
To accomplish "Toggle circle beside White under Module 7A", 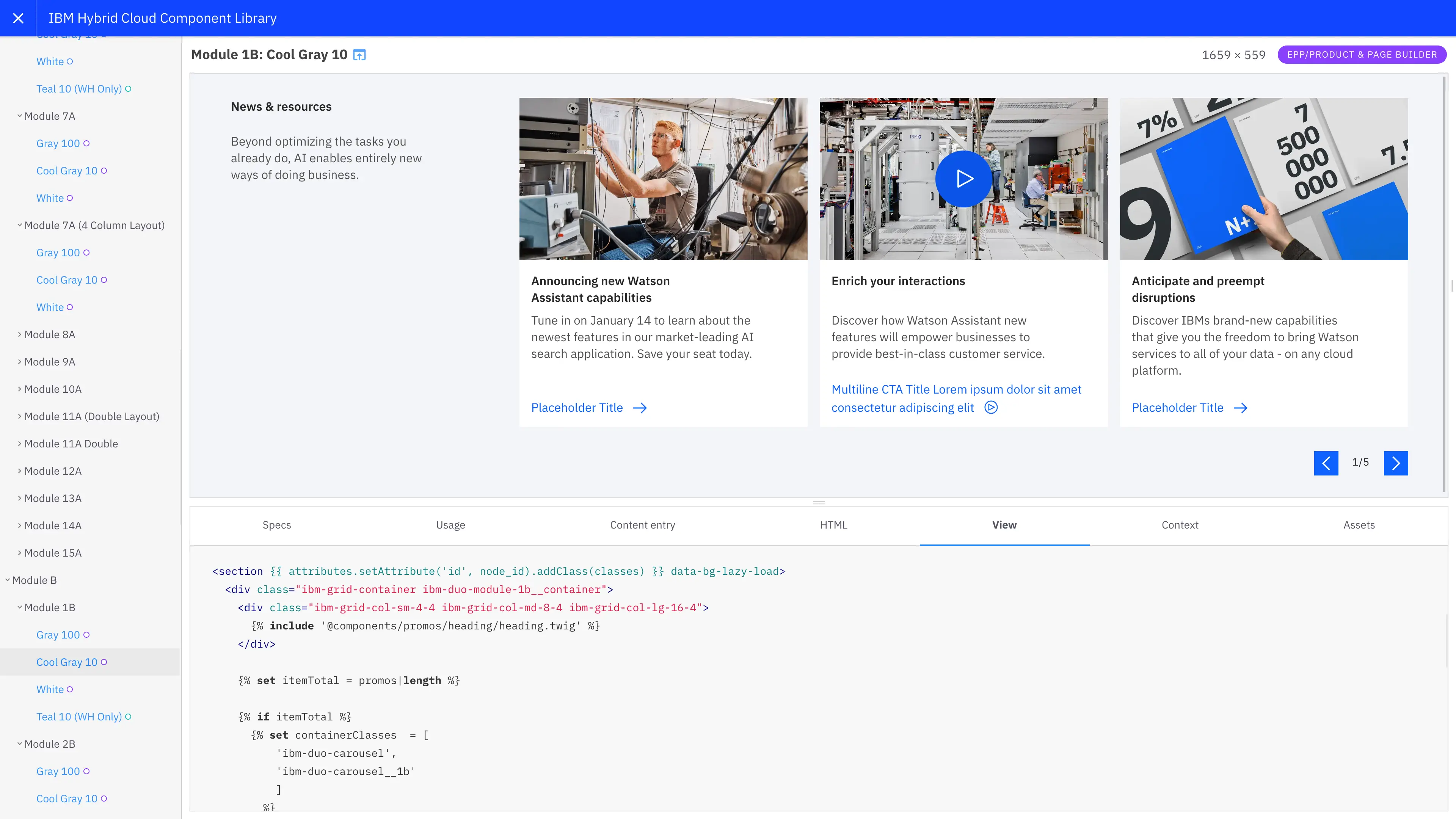I will point(69,198).
